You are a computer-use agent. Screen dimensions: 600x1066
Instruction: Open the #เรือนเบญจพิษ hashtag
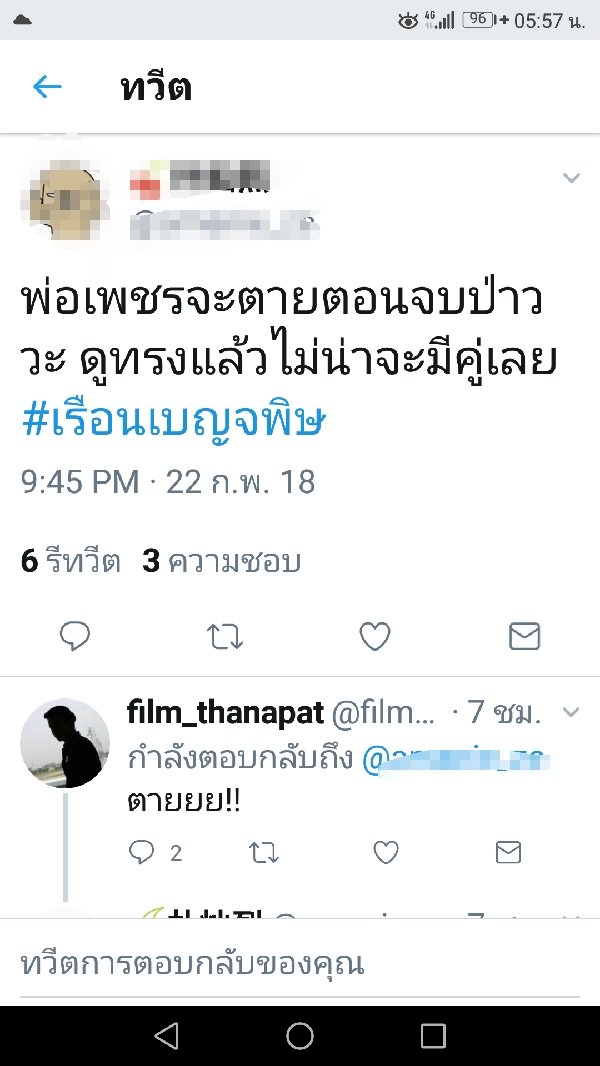(173, 422)
